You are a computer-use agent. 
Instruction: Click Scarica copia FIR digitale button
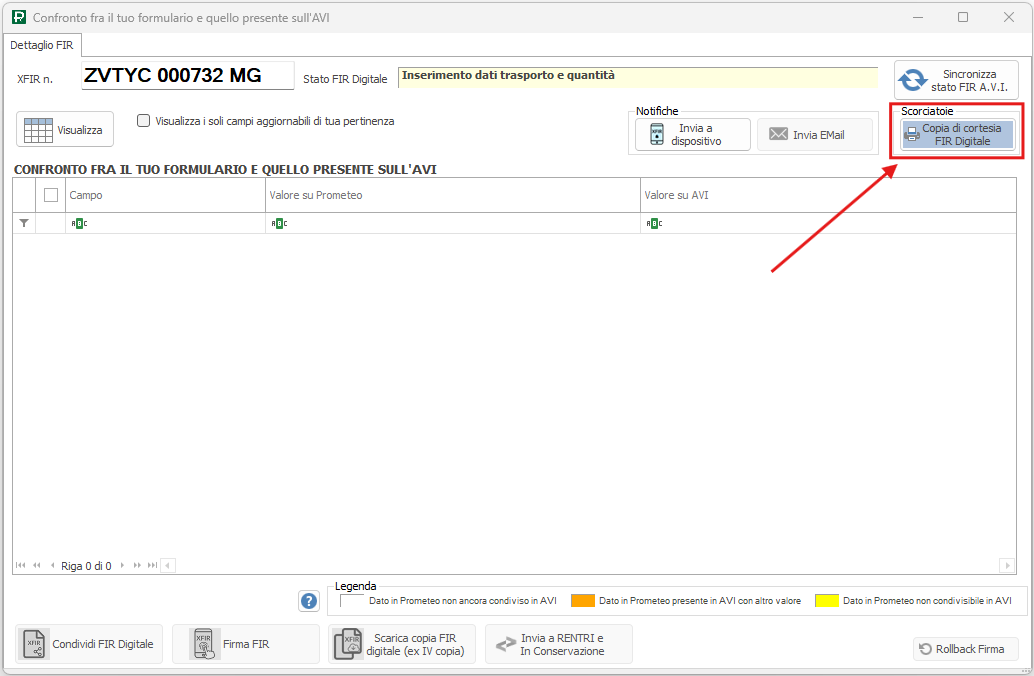[x=401, y=644]
